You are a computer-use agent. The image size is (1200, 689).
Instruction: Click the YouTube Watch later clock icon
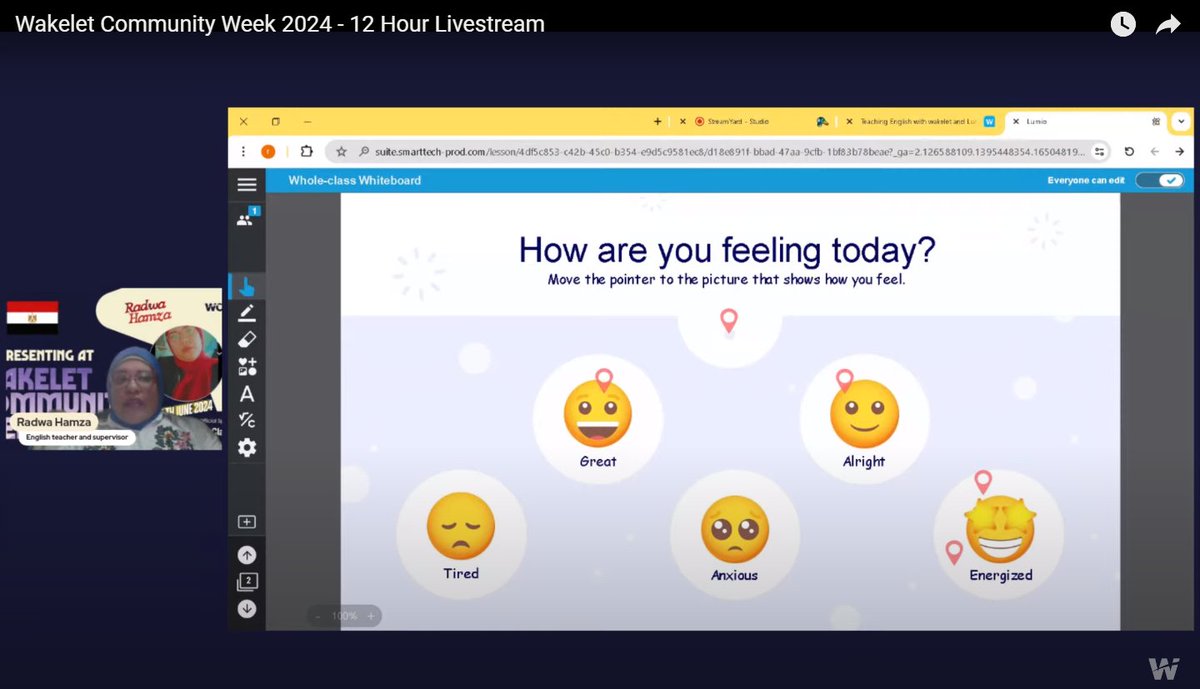(1123, 24)
